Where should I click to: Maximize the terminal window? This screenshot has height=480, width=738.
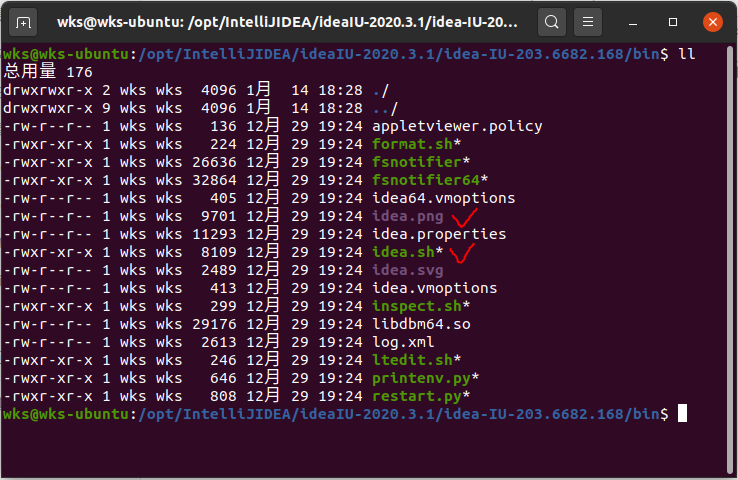(x=673, y=22)
